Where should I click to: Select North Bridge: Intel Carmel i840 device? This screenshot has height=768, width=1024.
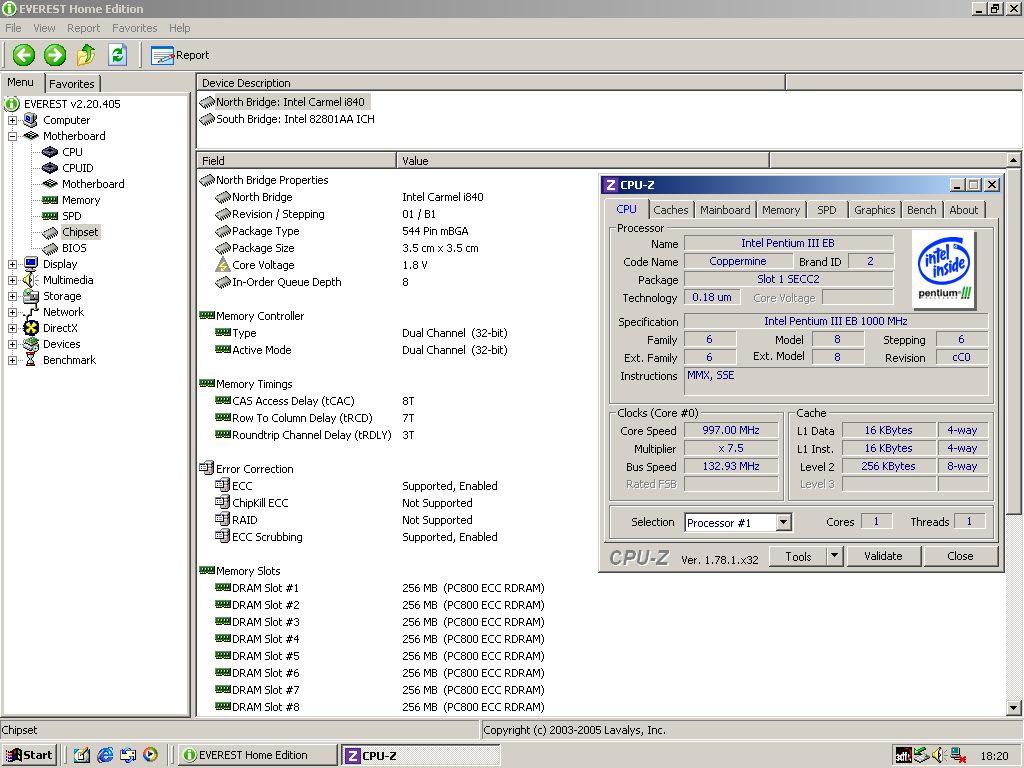click(285, 102)
